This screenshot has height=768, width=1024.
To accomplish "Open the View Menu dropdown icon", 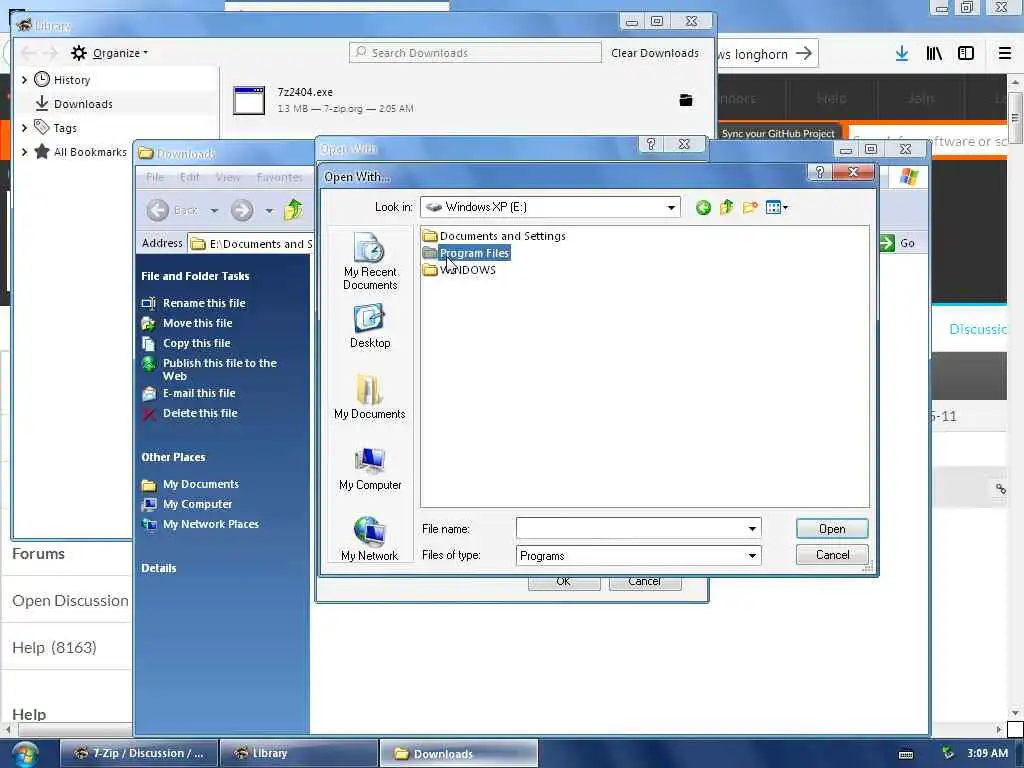I will tap(776, 208).
